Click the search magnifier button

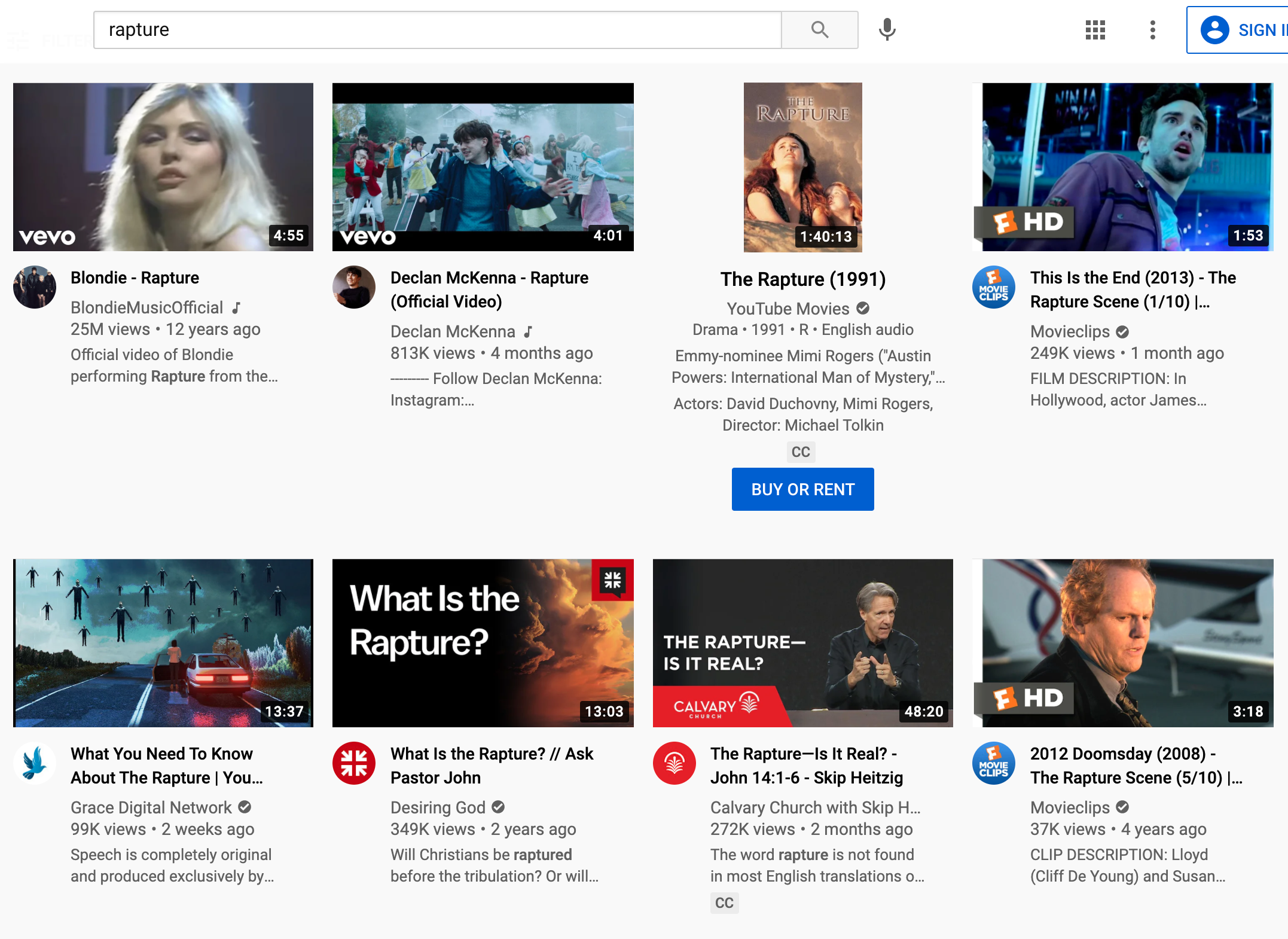pos(819,30)
